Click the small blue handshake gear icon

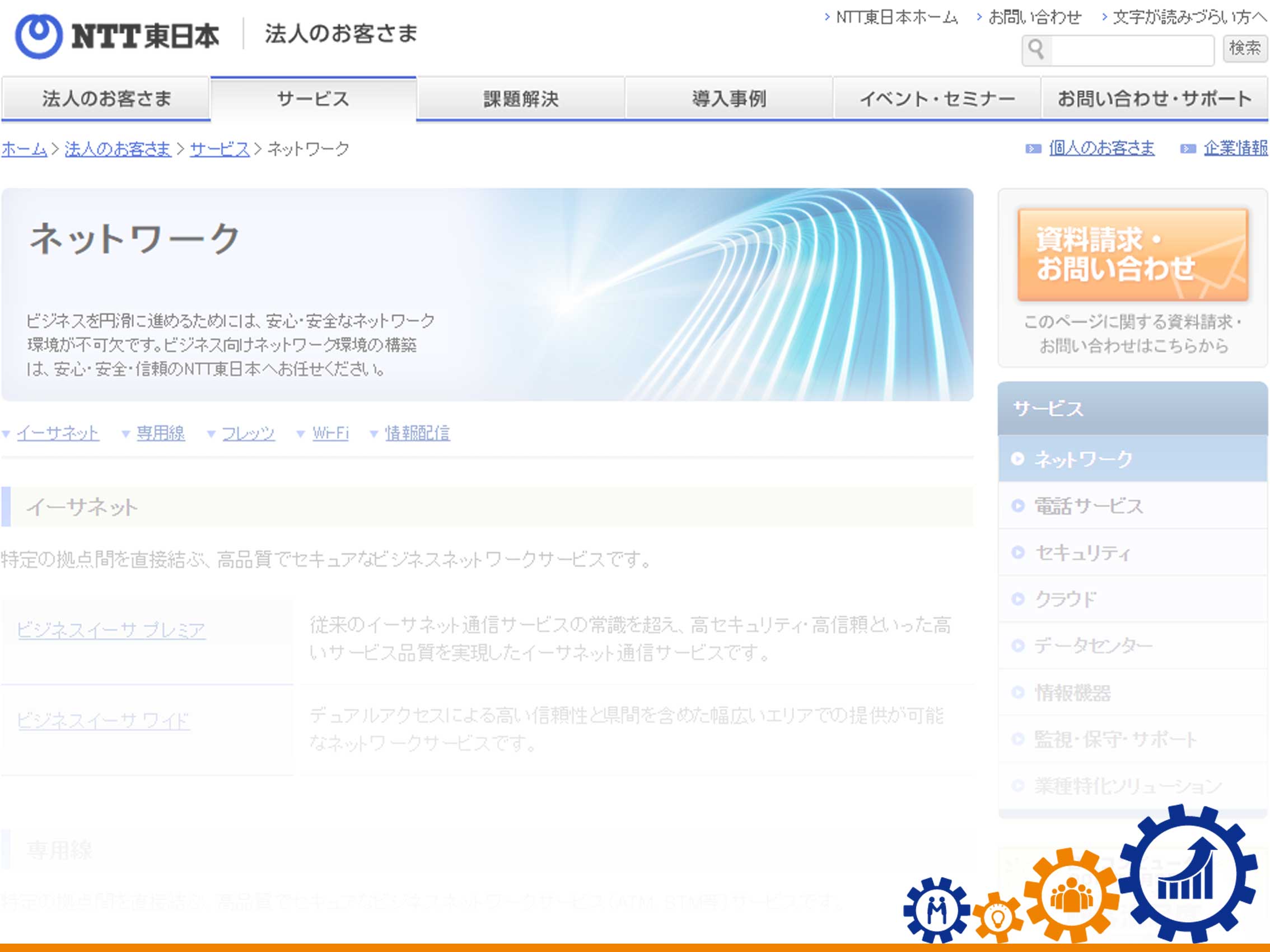pyautogui.click(x=936, y=910)
